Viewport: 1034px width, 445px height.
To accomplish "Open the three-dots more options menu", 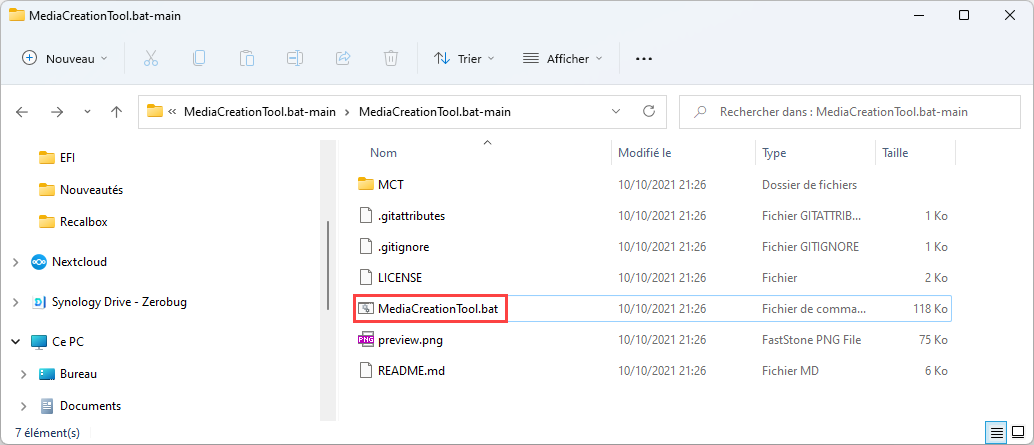I will click(x=644, y=59).
